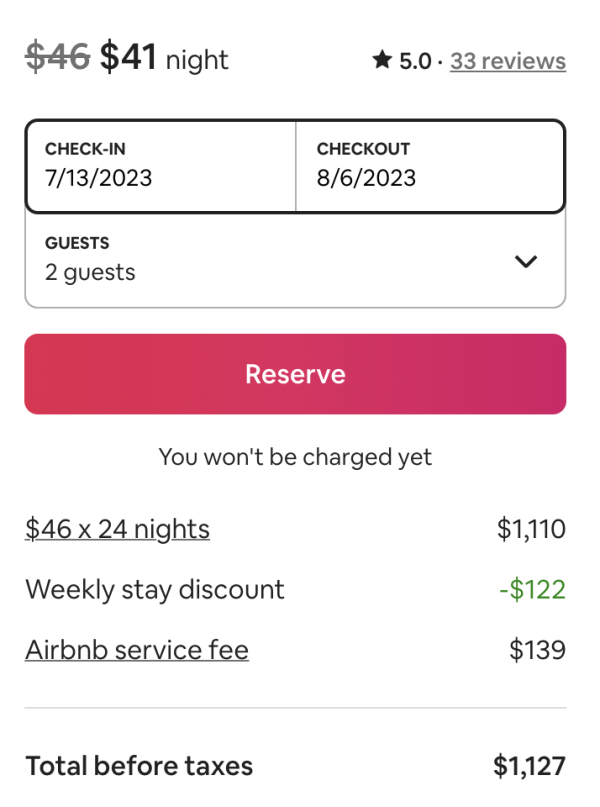Click the $1,110 nightly subtotal amount
This screenshot has height=807, width=600.
(x=531, y=528)
